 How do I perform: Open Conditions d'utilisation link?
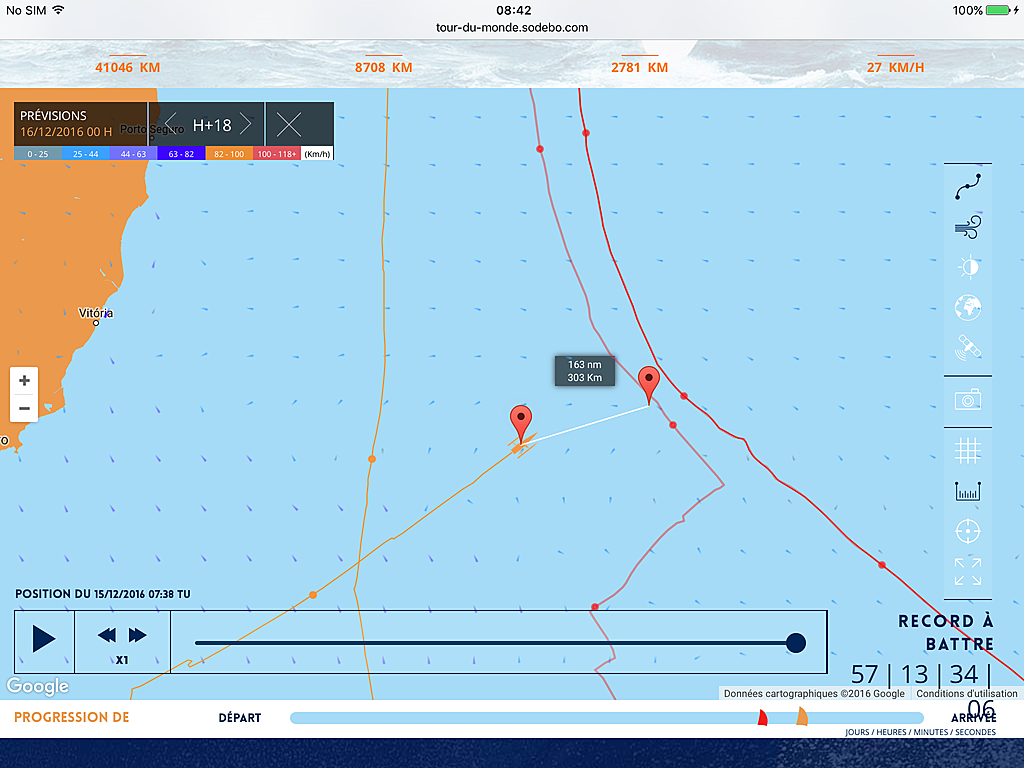tap(967, 694)
